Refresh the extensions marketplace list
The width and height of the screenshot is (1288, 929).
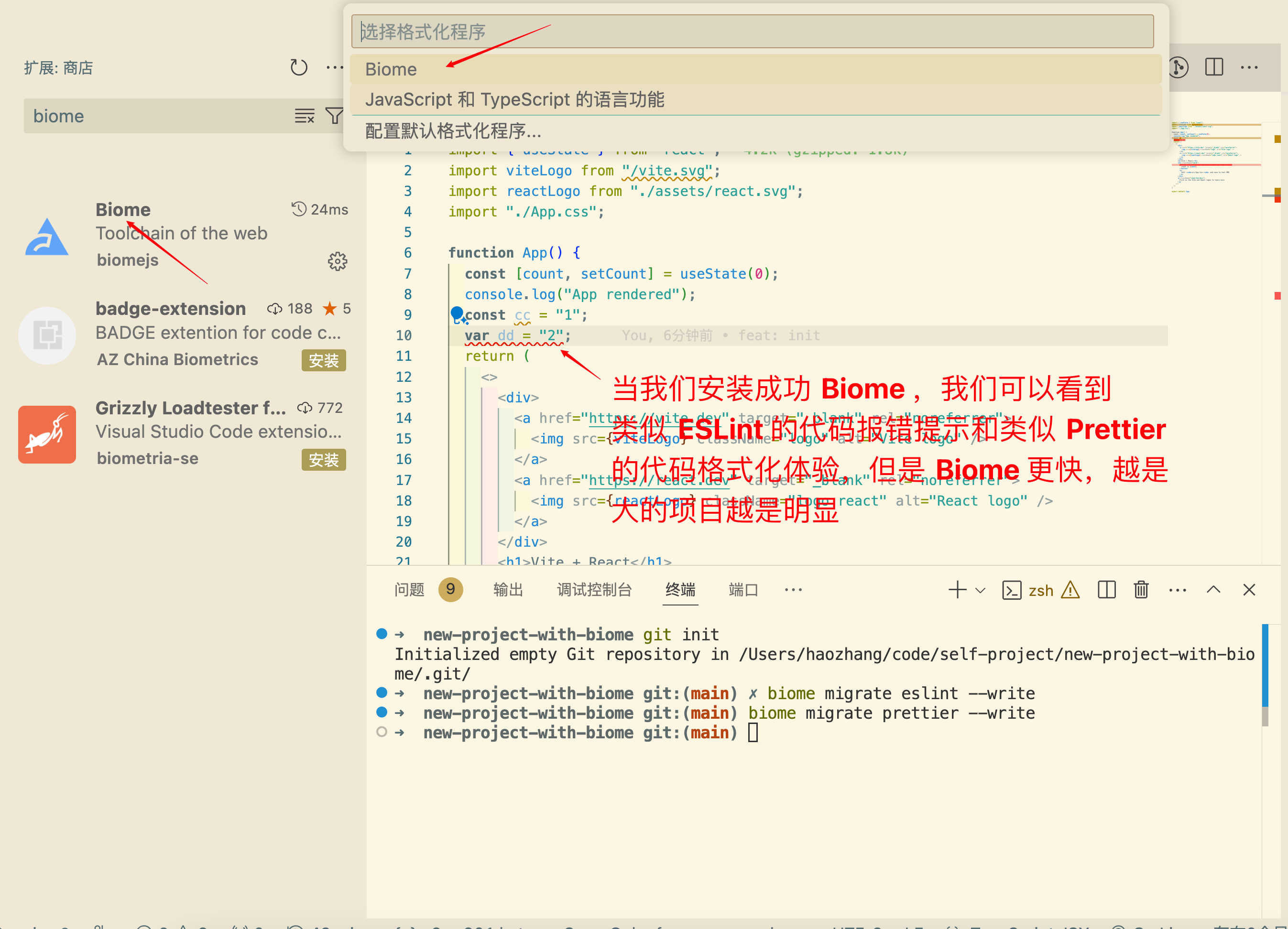point(299,67)
